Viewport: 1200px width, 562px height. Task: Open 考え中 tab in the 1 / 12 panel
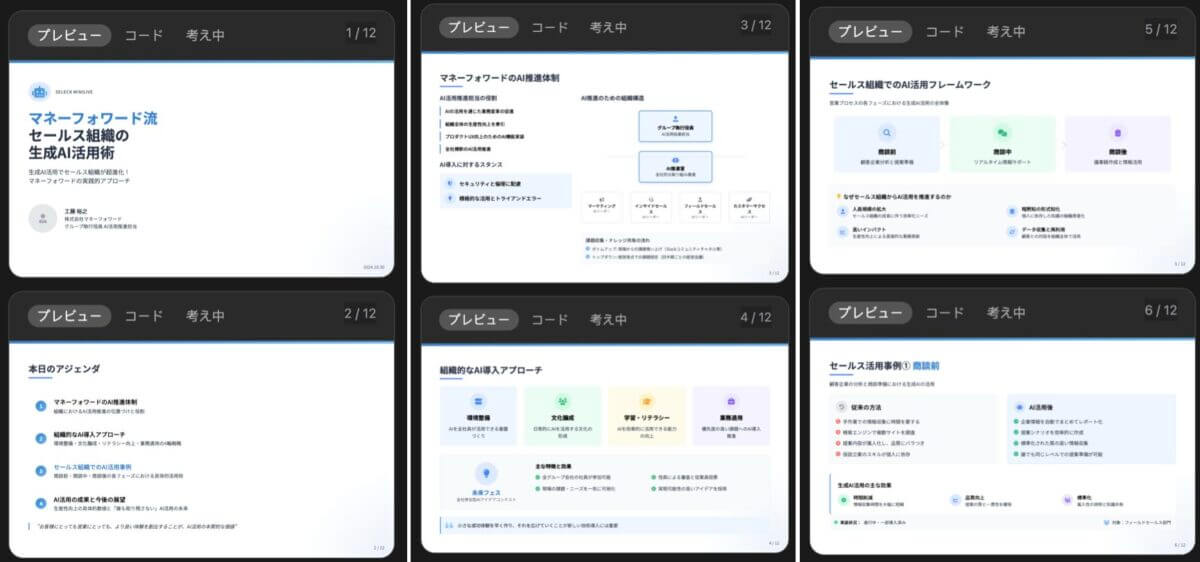(205, 35)
